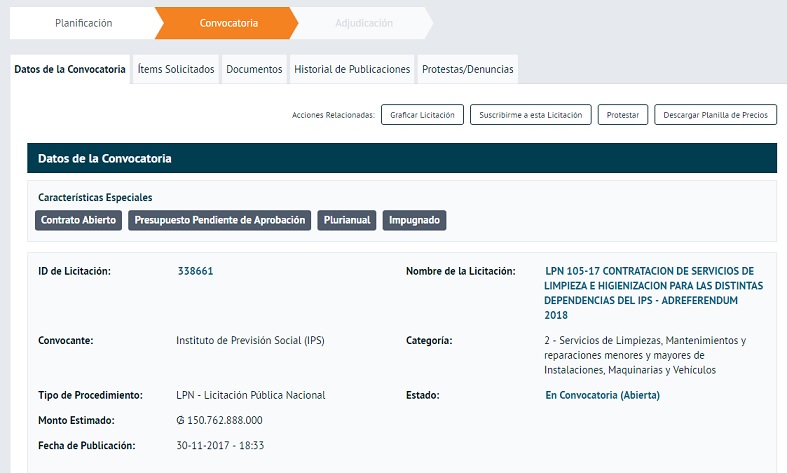Viewport: 787px width, 473px height.
Task: Download via Descargar Planilla de Precios
Action: tap(715, 115)
